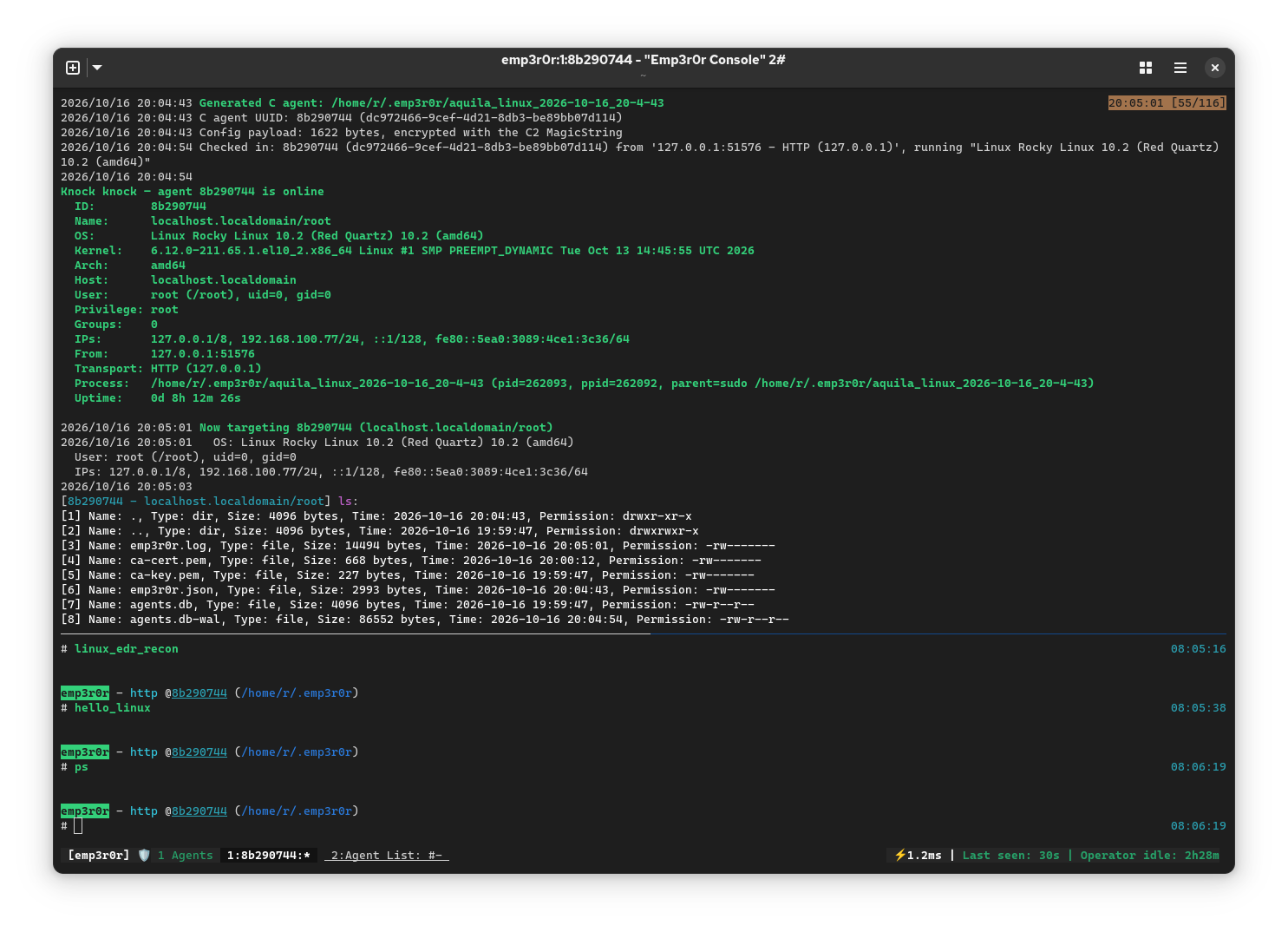Image resolution: width=1288 pixels, height=932 pixels.
Task: Click the 08:05:38 timestamp
Action: tap(1199, 708)
